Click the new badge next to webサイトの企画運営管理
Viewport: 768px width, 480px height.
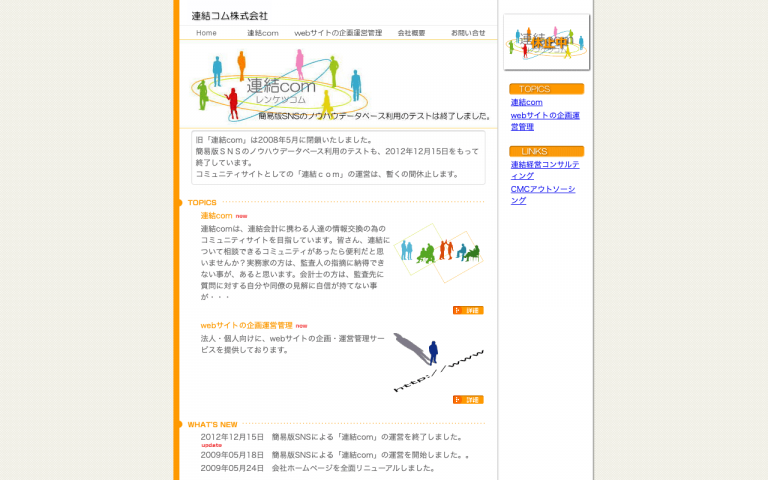point(302,326)
